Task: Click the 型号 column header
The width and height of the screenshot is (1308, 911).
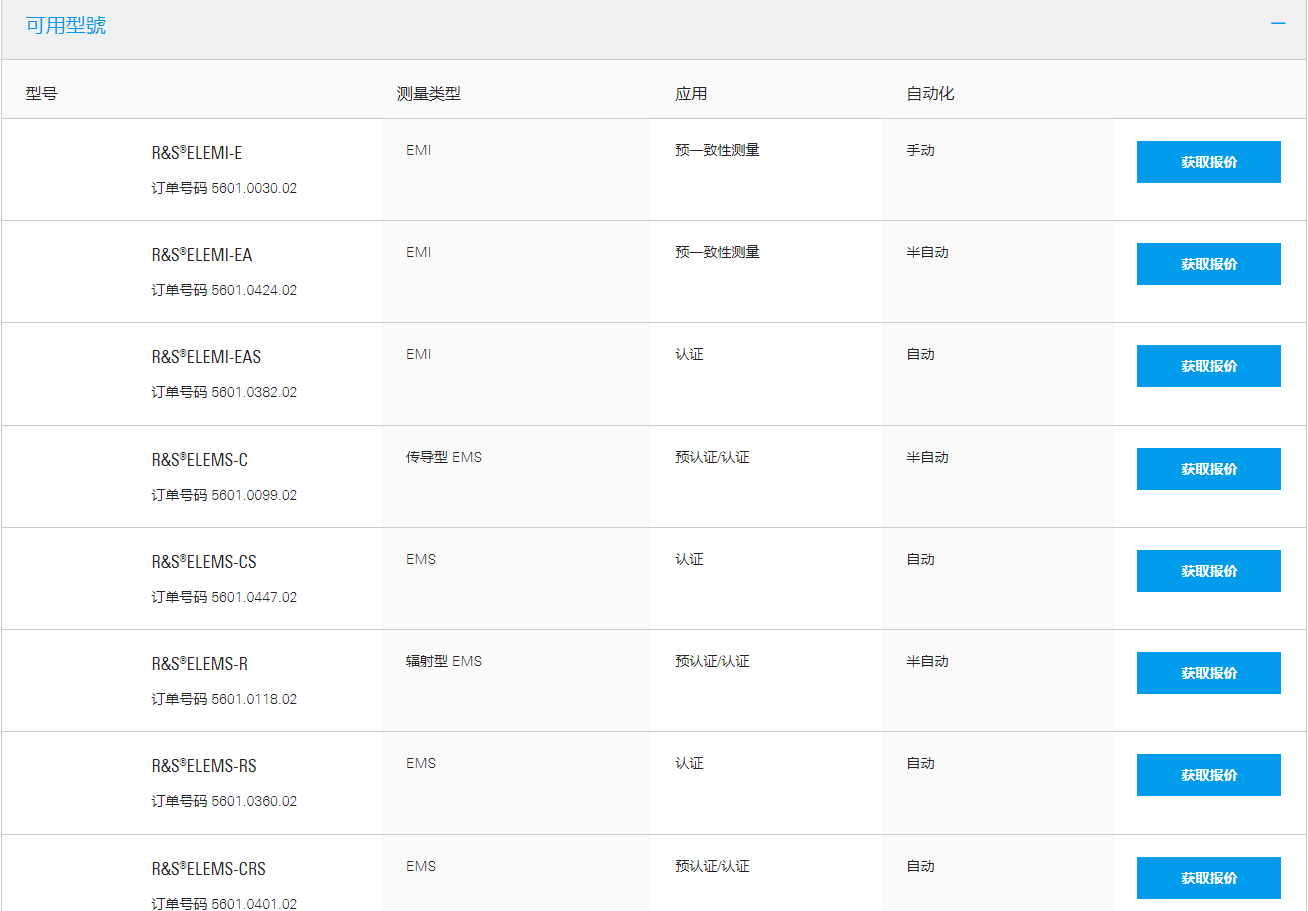Action: click(x=41, y=93)
